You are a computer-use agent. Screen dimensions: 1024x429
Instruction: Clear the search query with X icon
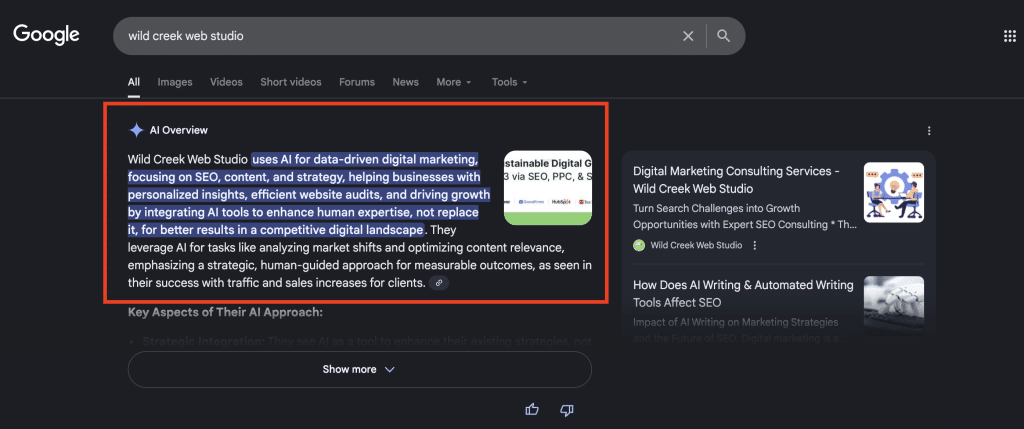tap(688, 37)
